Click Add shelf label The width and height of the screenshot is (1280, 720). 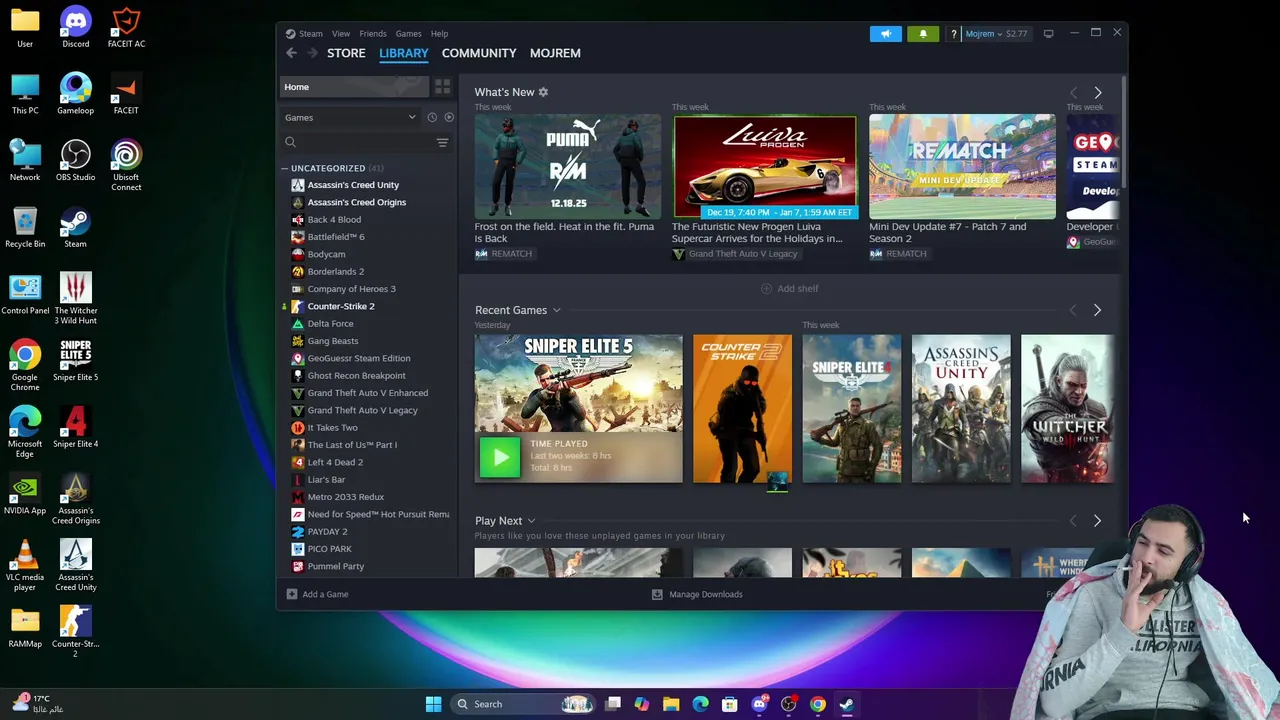(798, 289)
